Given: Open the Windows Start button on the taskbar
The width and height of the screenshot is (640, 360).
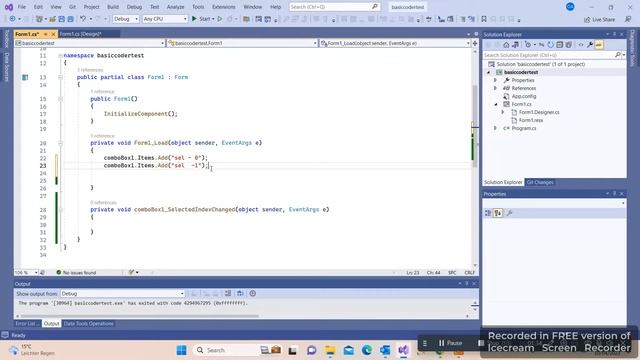Looking at the screenshot, I should [x=182, y=350].
